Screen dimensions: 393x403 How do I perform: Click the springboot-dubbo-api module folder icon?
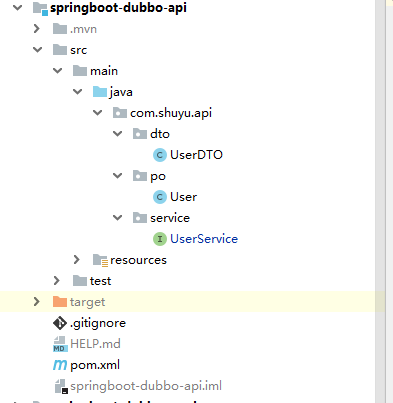(x=40, y=8)
